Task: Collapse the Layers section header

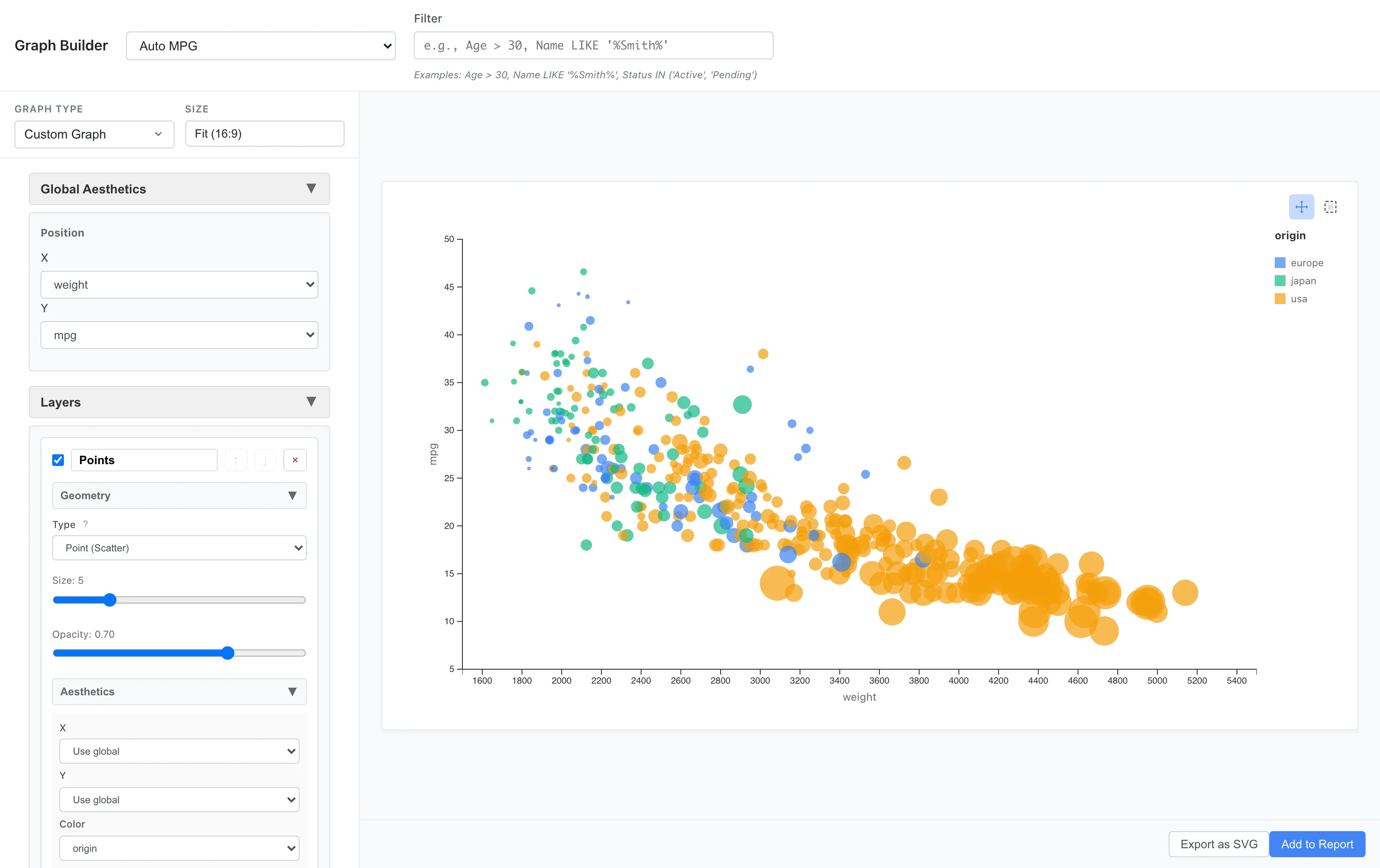Action: coord(311,402)
